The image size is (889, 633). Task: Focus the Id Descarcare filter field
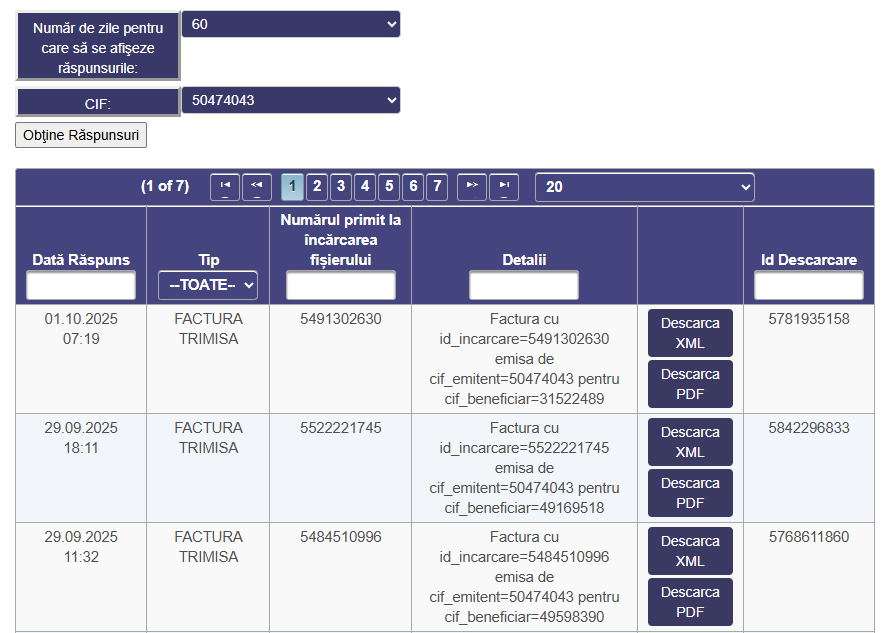(x=808, y=286)
